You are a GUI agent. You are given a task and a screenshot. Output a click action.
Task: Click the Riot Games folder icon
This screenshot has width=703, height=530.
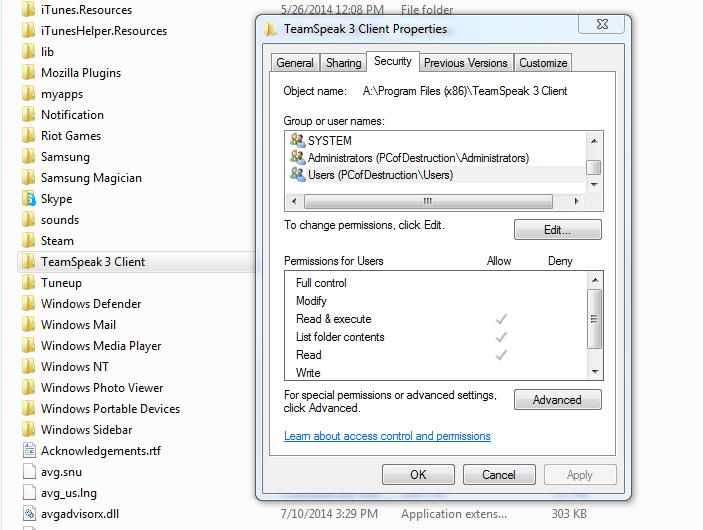click(x=29, y=135)
